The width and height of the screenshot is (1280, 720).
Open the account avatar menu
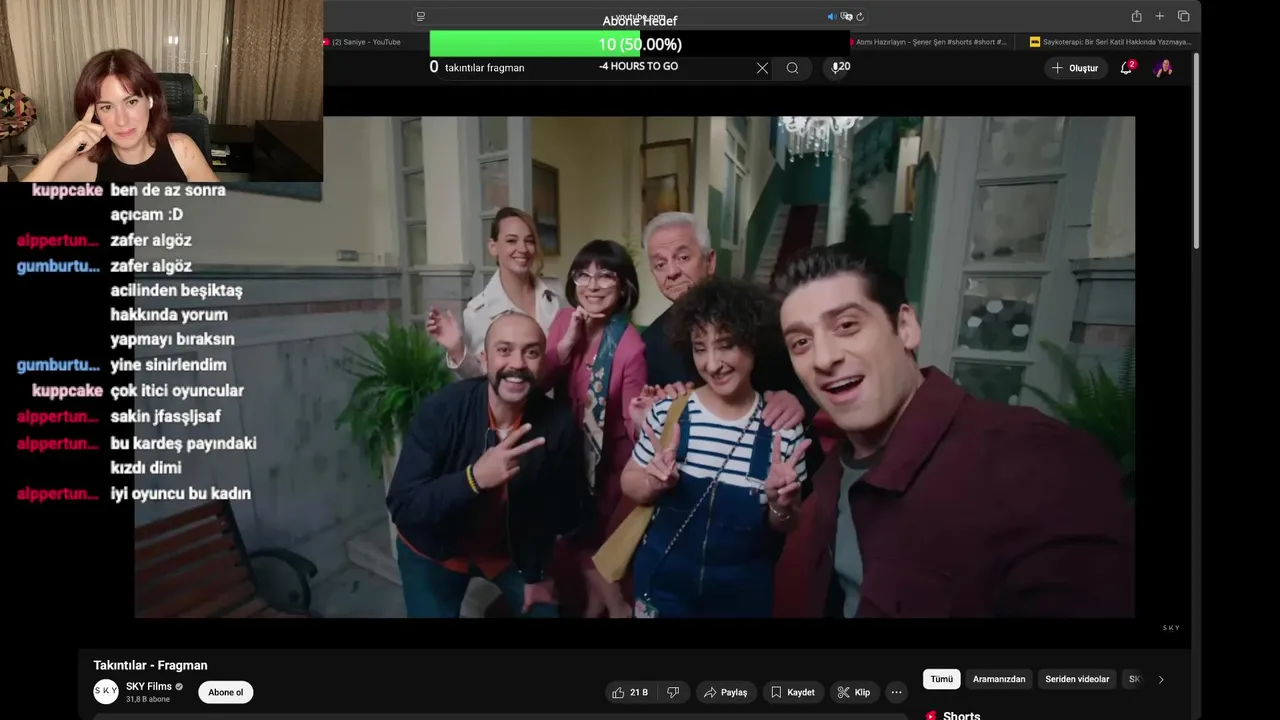click(1163, 68)
